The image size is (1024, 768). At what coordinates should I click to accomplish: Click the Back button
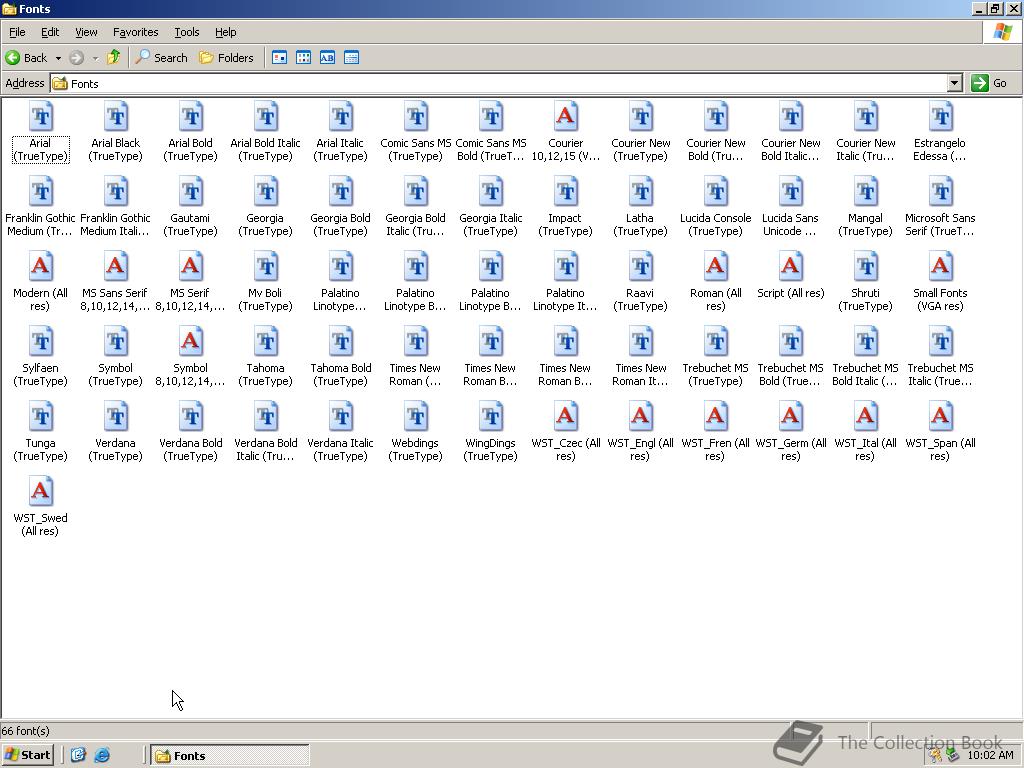pyautogui.click(x=27, y=57)
